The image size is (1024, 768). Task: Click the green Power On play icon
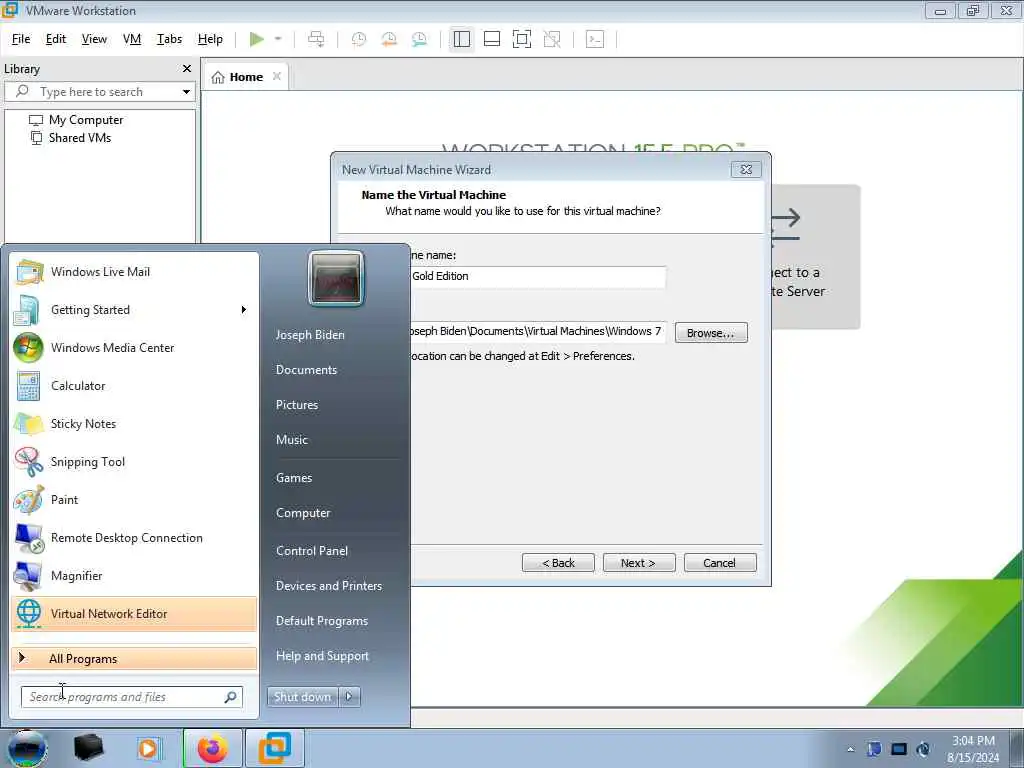257,39
